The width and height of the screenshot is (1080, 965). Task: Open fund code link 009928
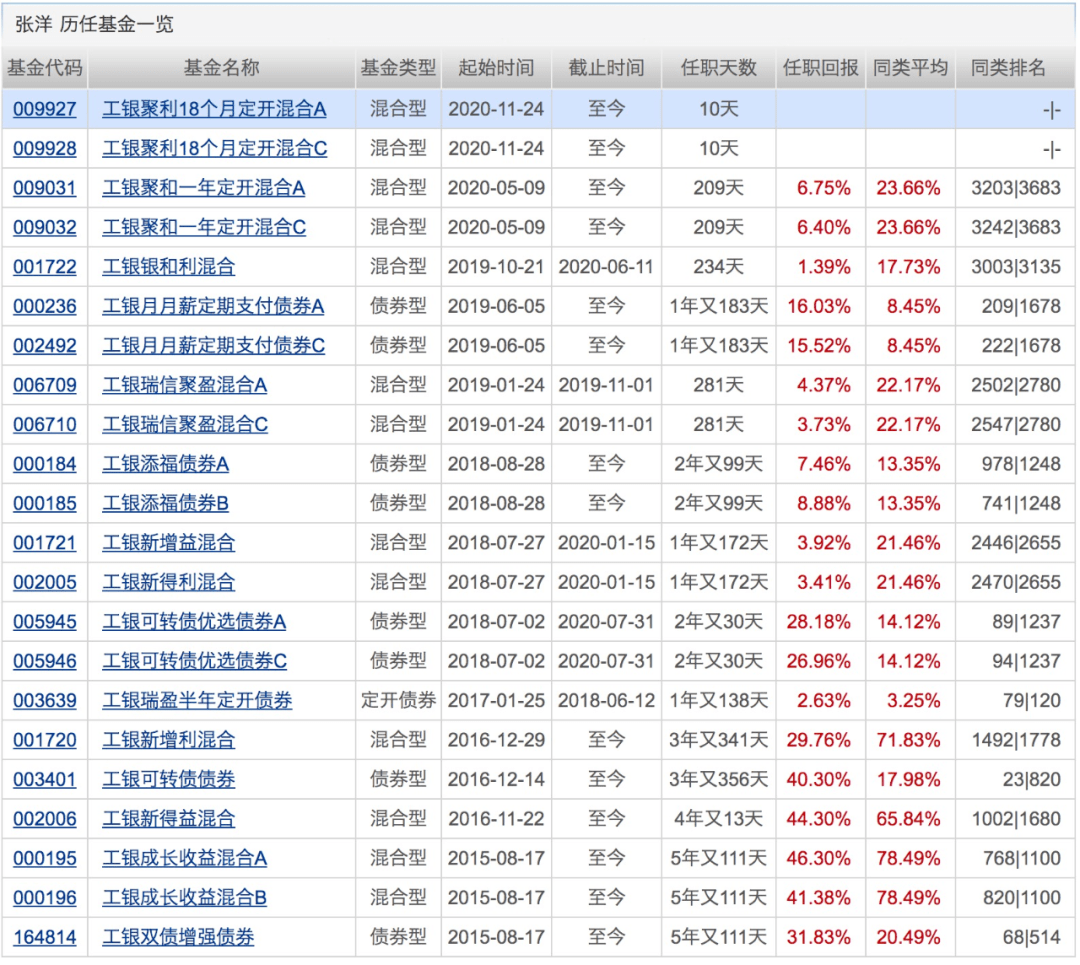(x=45, y=148)
